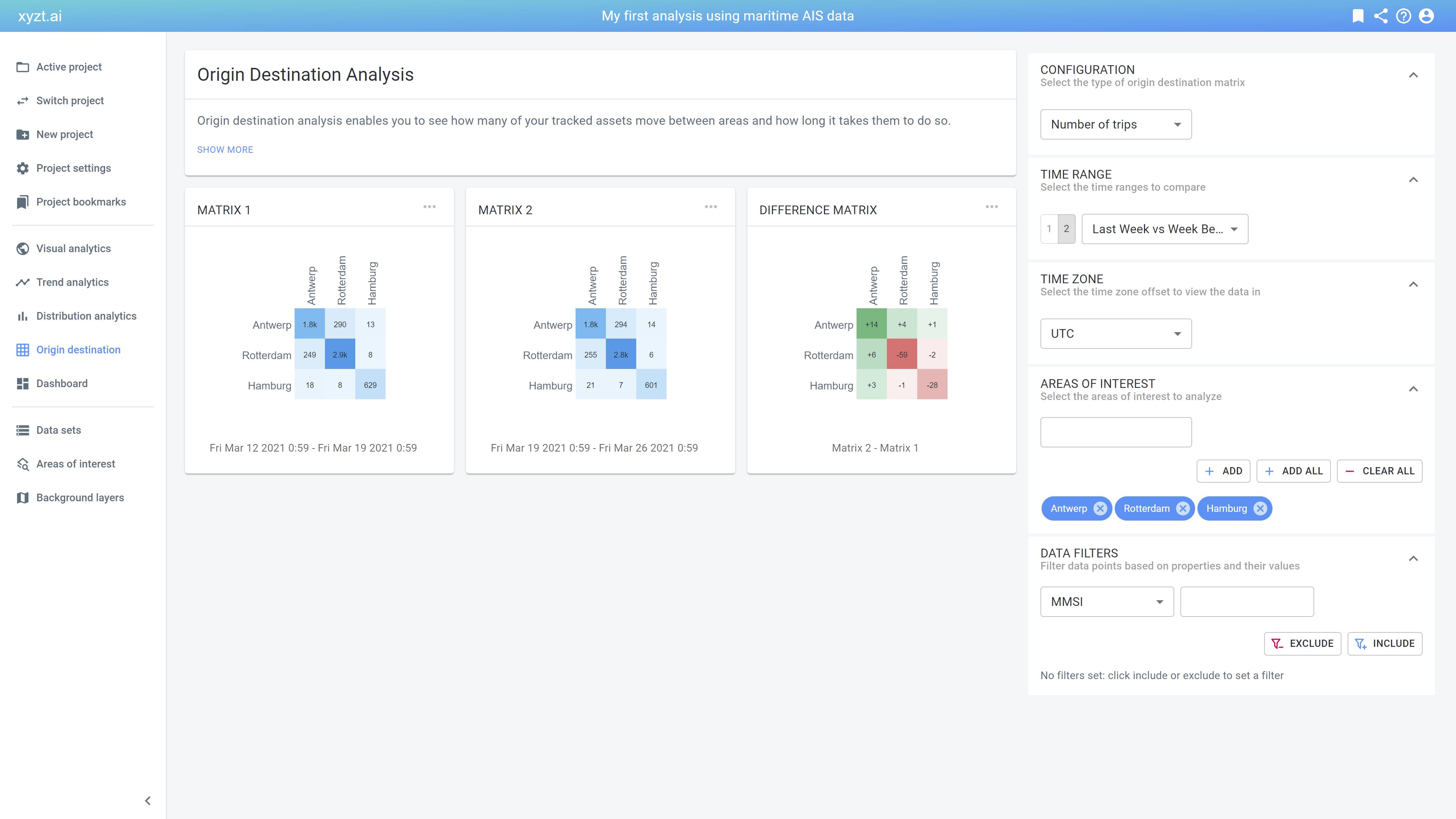Remove Rotterdam chip with its X icon
Image resolution: width=1456 pixels, height=819 pixels.
1183,508
